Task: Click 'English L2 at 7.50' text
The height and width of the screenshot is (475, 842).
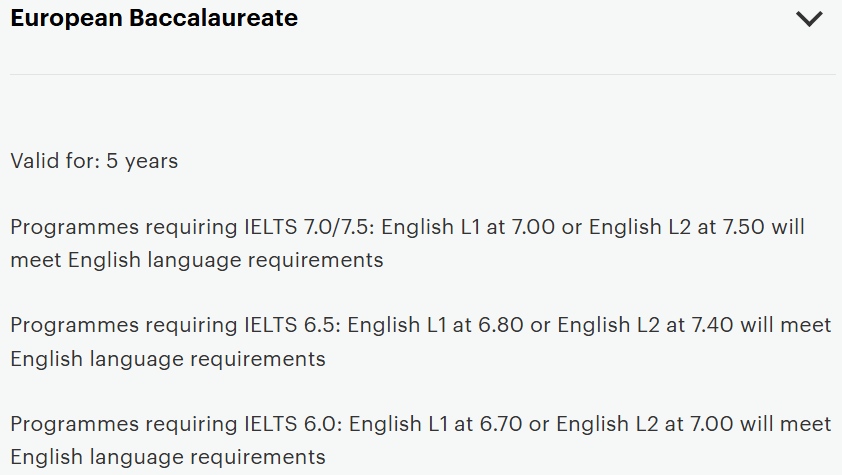Action: click(x=677, y=227)
